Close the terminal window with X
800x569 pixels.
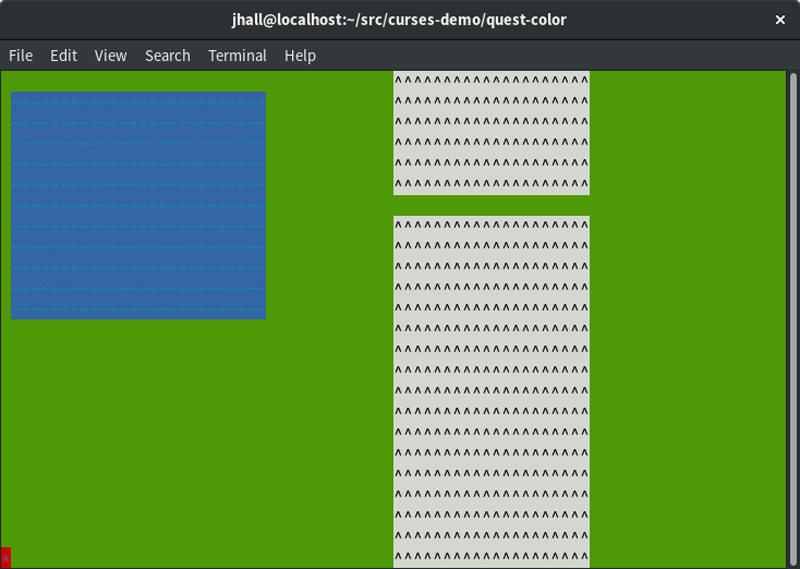coord(781,20)
